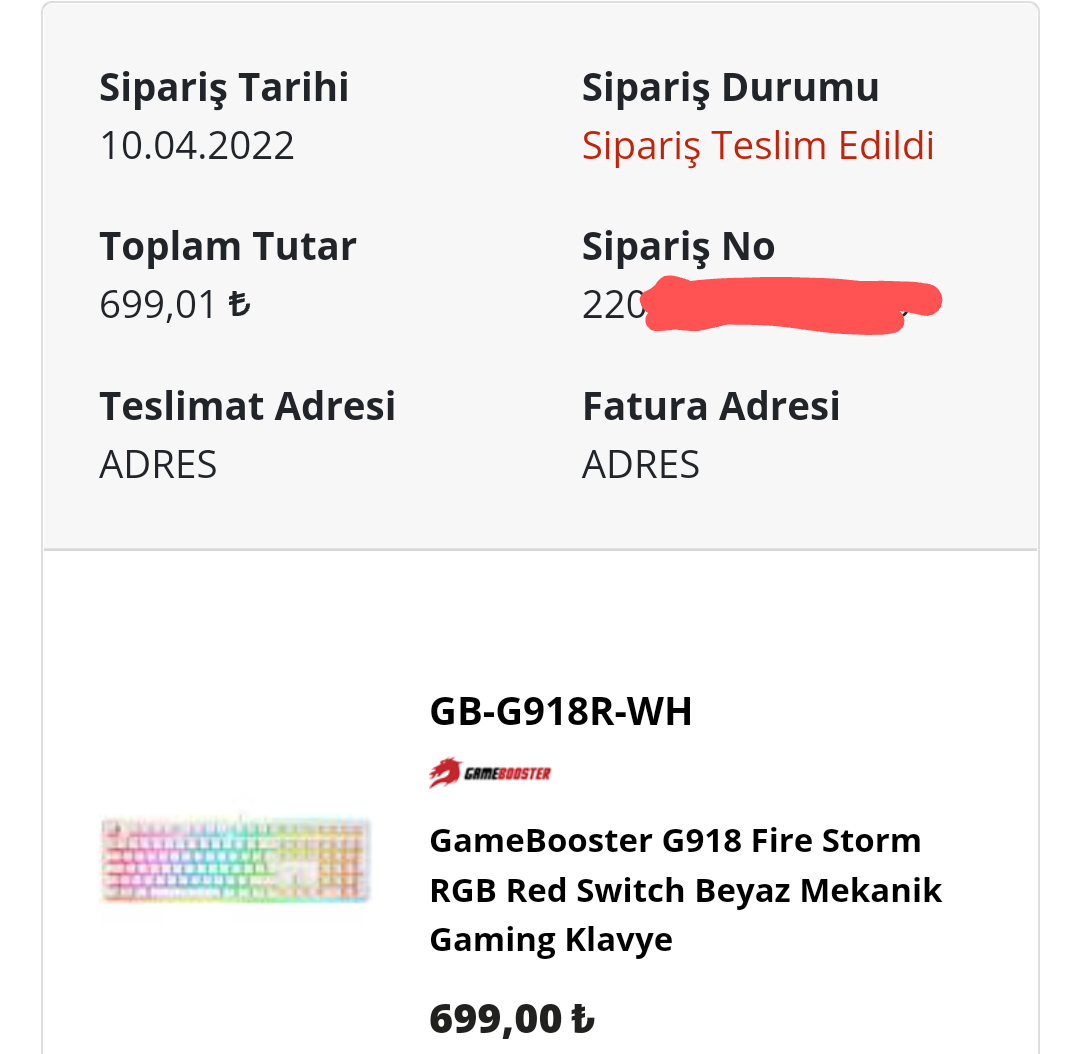Click the lira symbol beside 699,00
Viewport: 1080px width, 1054px height.
click(582, 1019)
